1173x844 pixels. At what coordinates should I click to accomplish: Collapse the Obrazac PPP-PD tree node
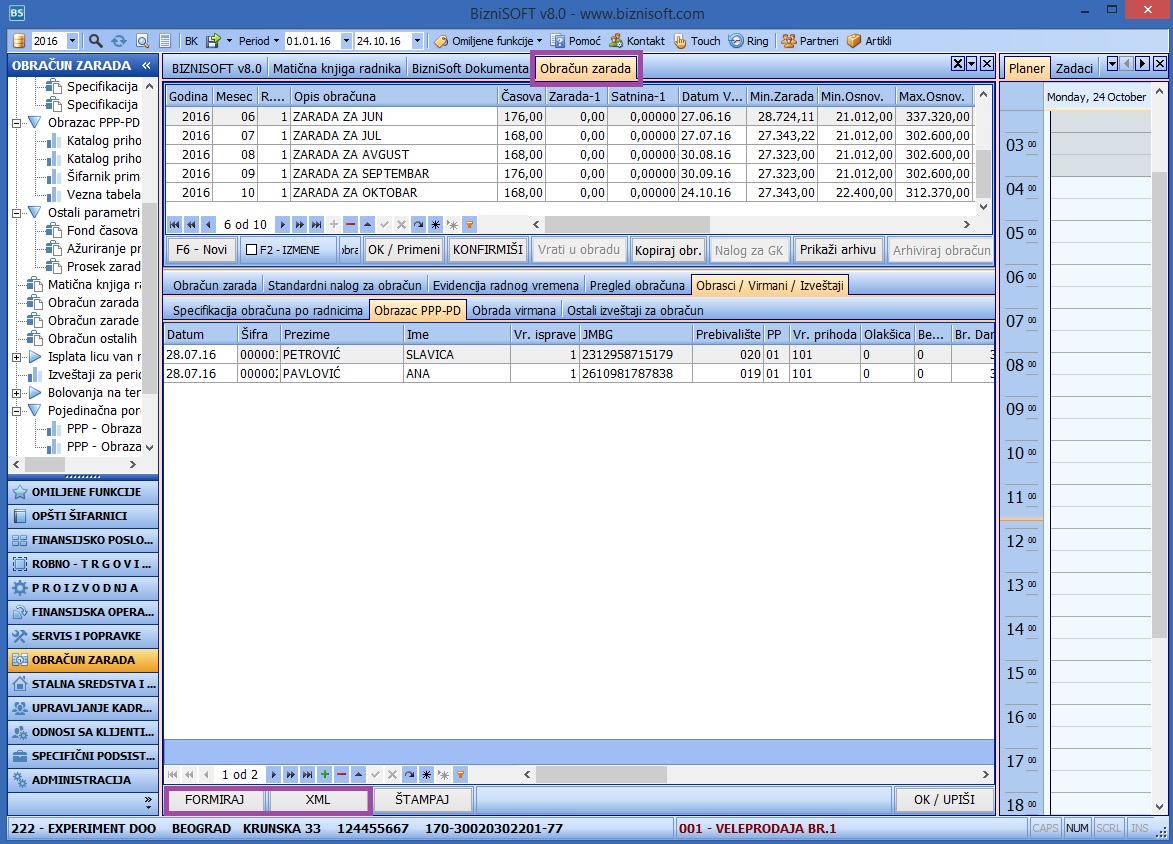[x=16, y=123]
